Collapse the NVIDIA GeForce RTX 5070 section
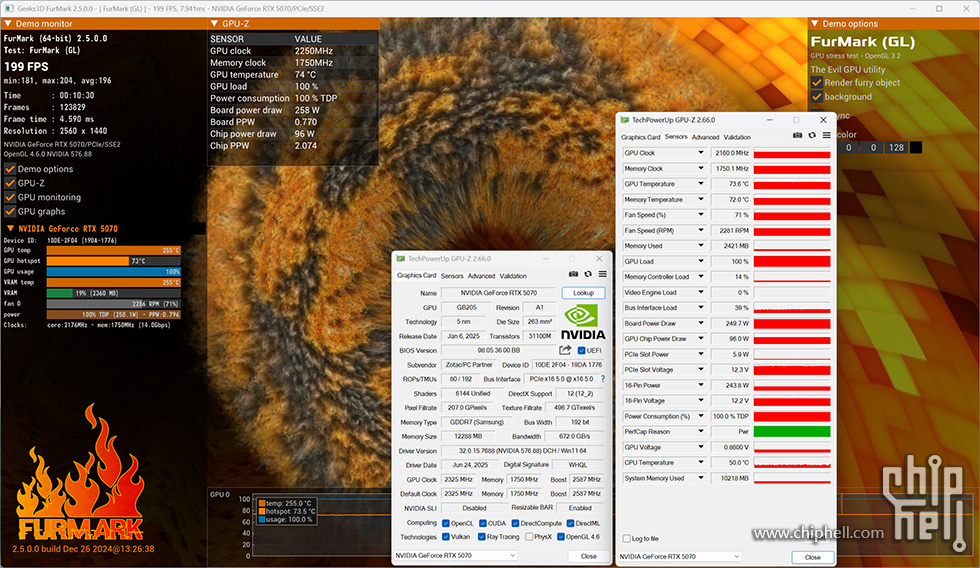The width and height of the screenshot is (980, 568). 10,229
